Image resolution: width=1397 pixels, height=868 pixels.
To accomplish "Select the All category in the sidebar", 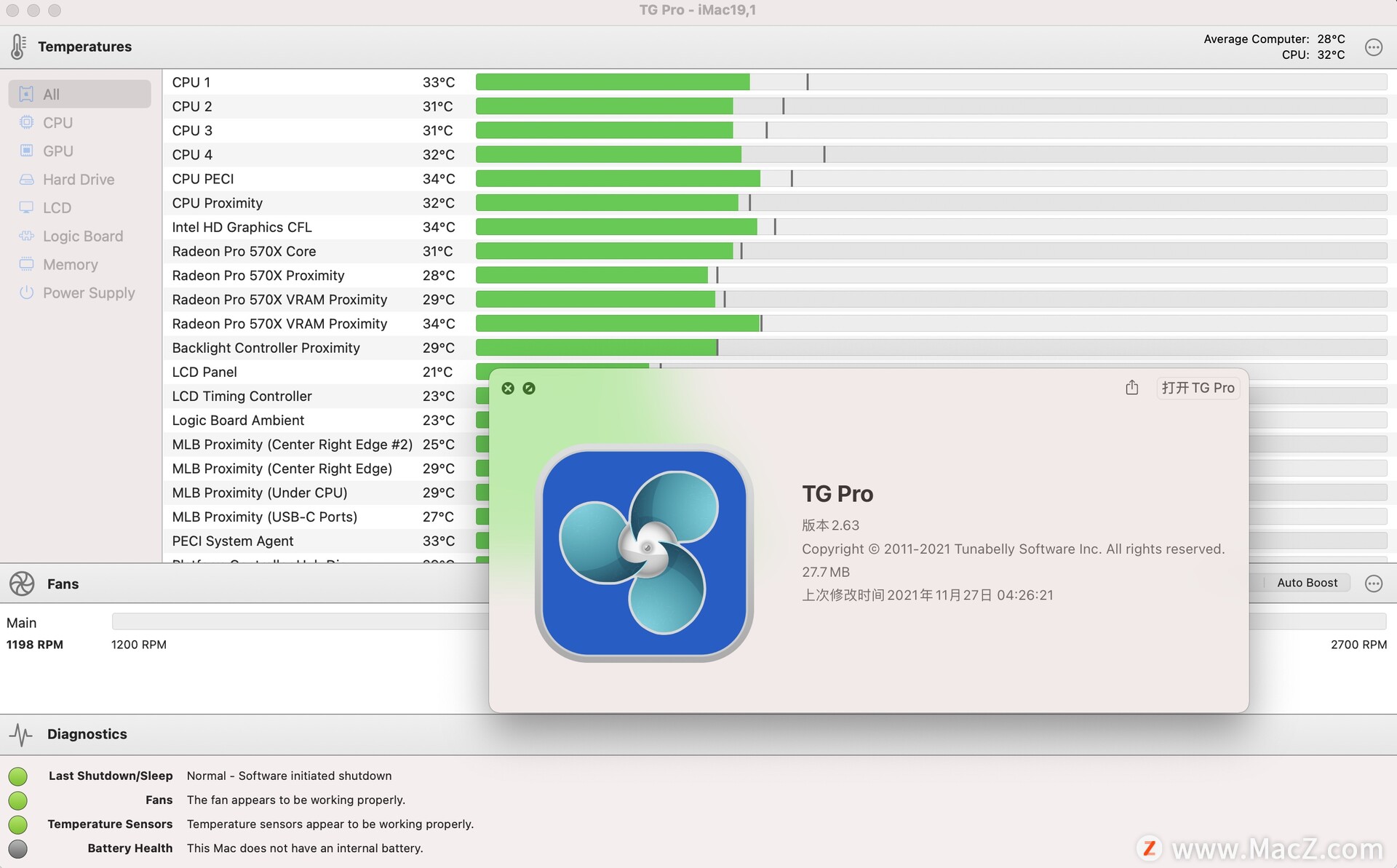I will [79, 94].
